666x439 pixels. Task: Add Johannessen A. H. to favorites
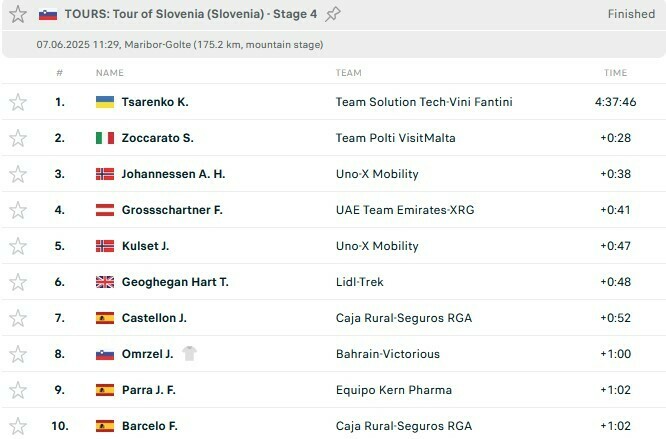point(17,174)
